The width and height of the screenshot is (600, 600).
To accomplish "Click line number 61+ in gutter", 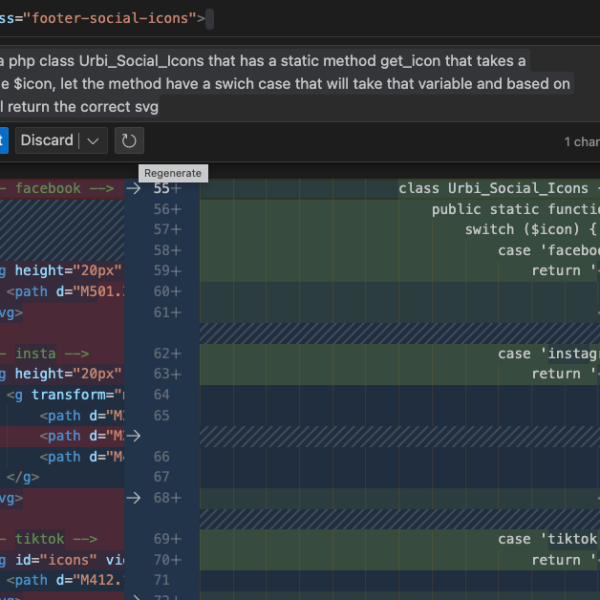I will (x=167, y=312).
